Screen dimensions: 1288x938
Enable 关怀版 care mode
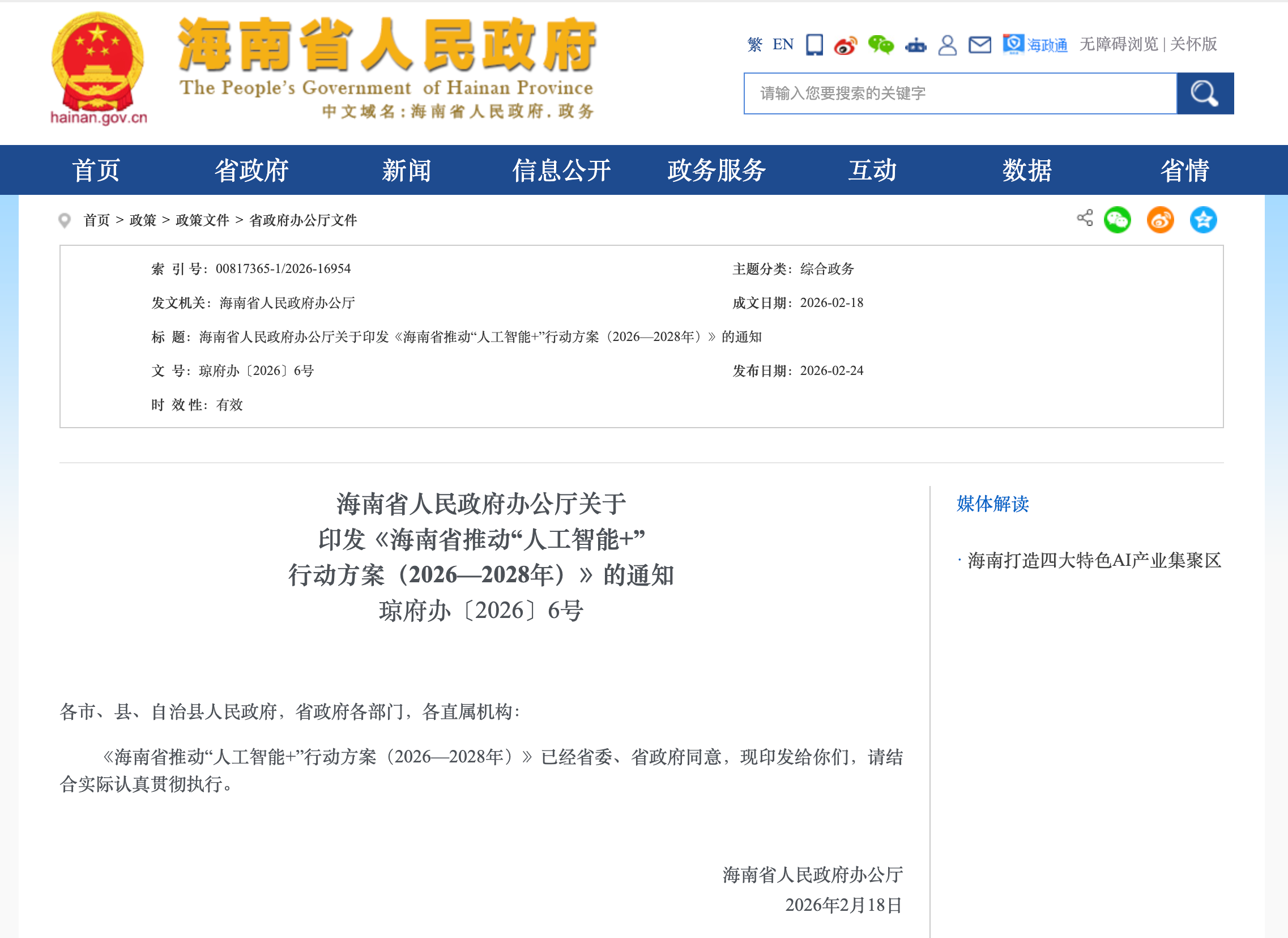tap(1193, 44)
